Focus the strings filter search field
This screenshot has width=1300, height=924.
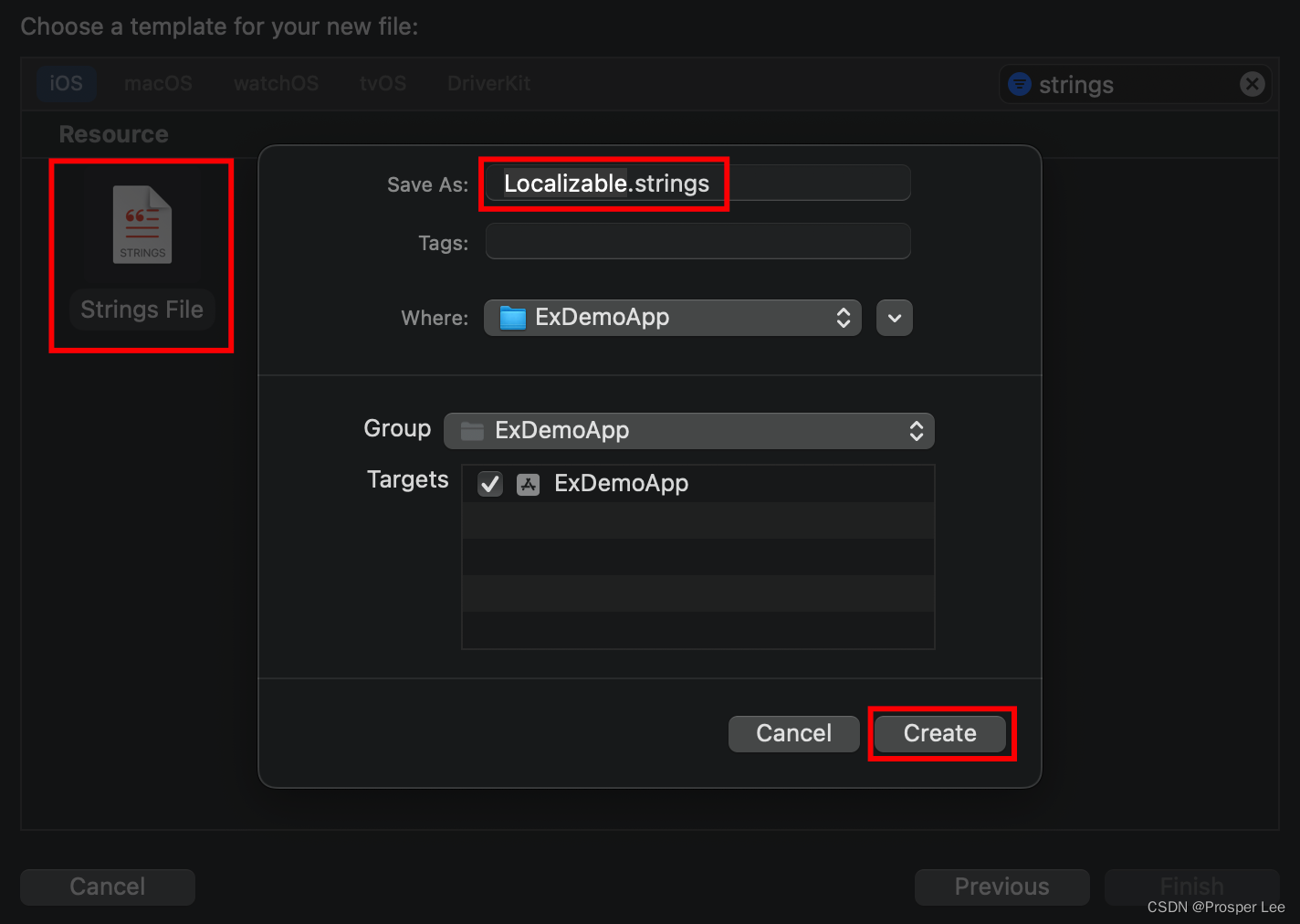[1135, 84]
